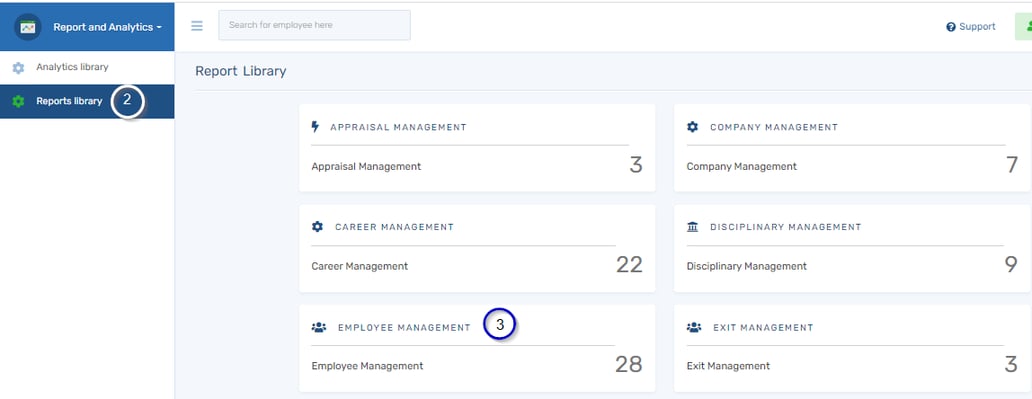Click the Analytics library gear icon
The image size is (1032, 399).
[18, 68]
